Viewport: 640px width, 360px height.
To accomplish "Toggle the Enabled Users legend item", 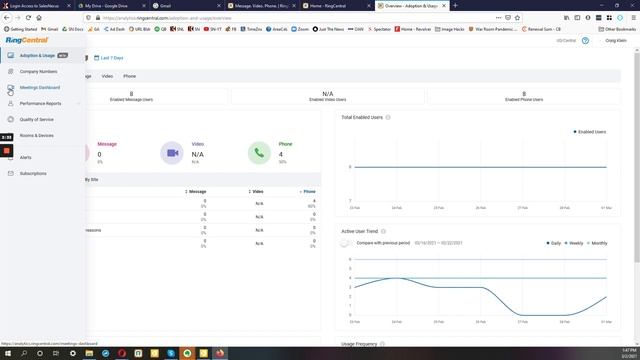I will (589, 132).
